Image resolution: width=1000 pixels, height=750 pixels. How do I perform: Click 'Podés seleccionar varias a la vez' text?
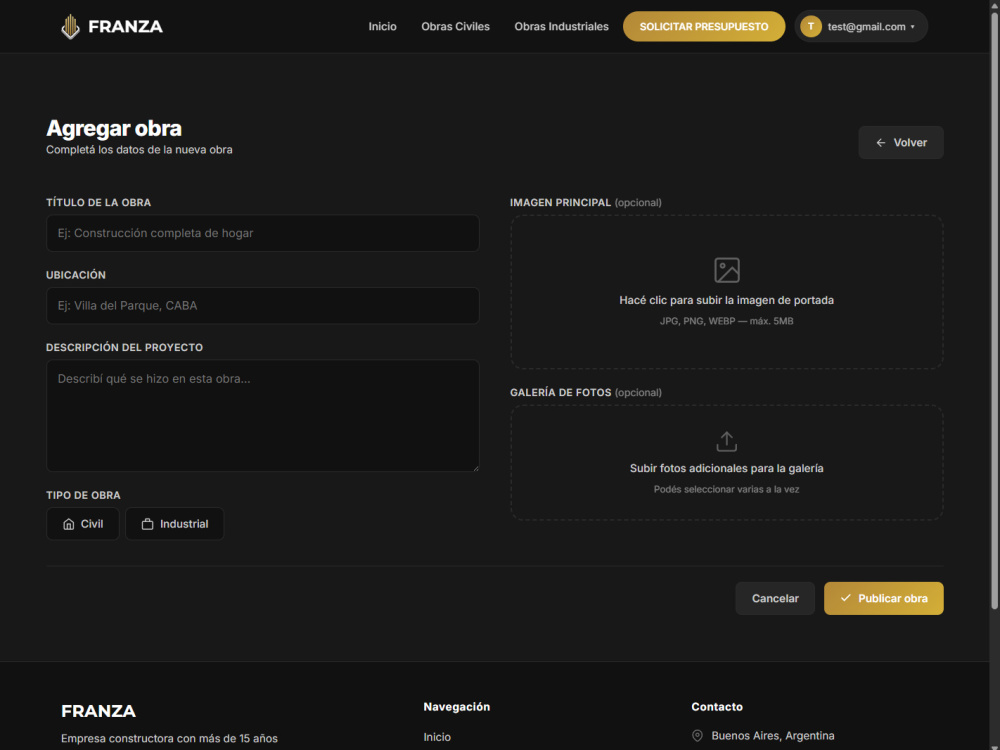coord(726,490)
